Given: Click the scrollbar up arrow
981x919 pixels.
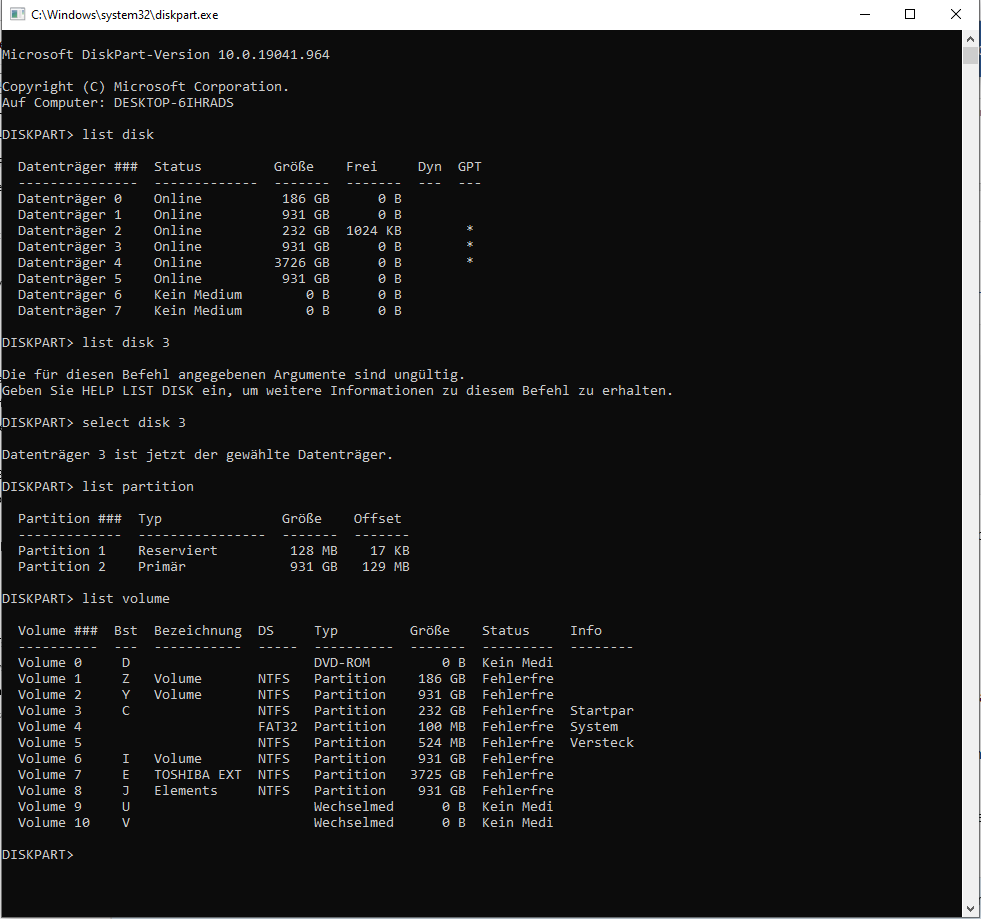Looking at the screenshot, I should click(970, 39).
